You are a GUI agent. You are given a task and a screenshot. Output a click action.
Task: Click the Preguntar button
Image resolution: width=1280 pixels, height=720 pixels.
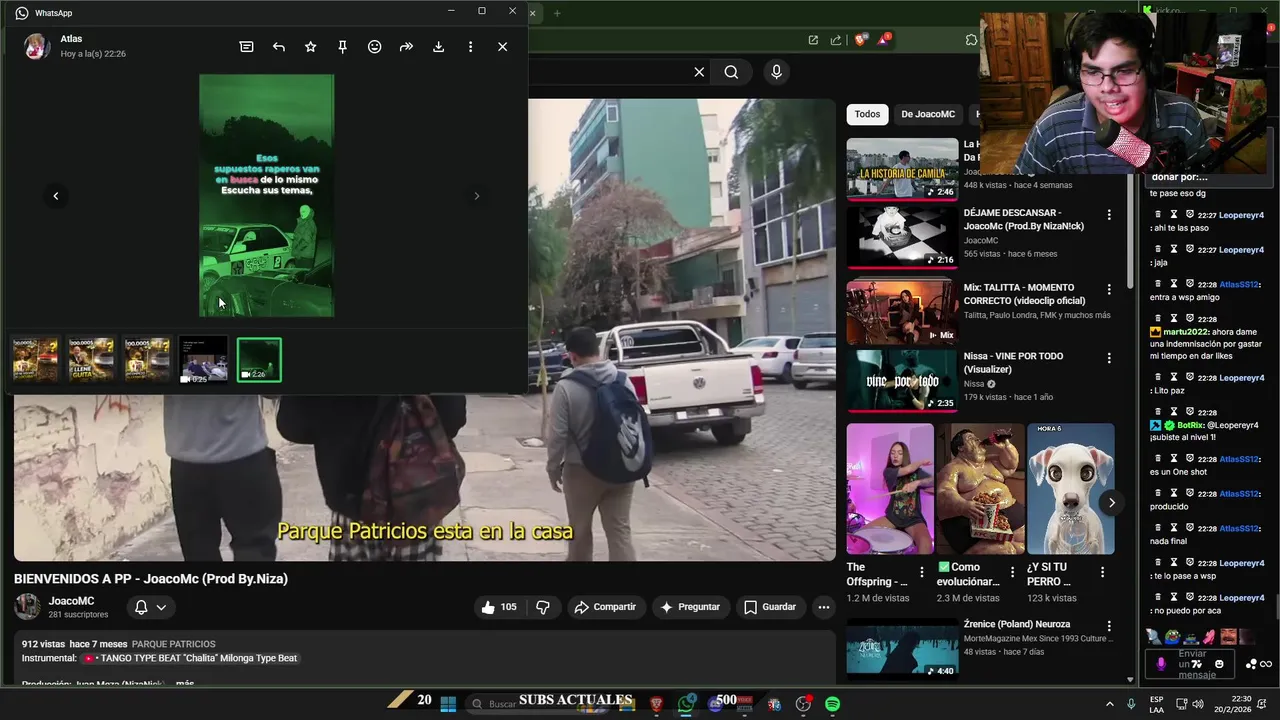tap(690, 607)
